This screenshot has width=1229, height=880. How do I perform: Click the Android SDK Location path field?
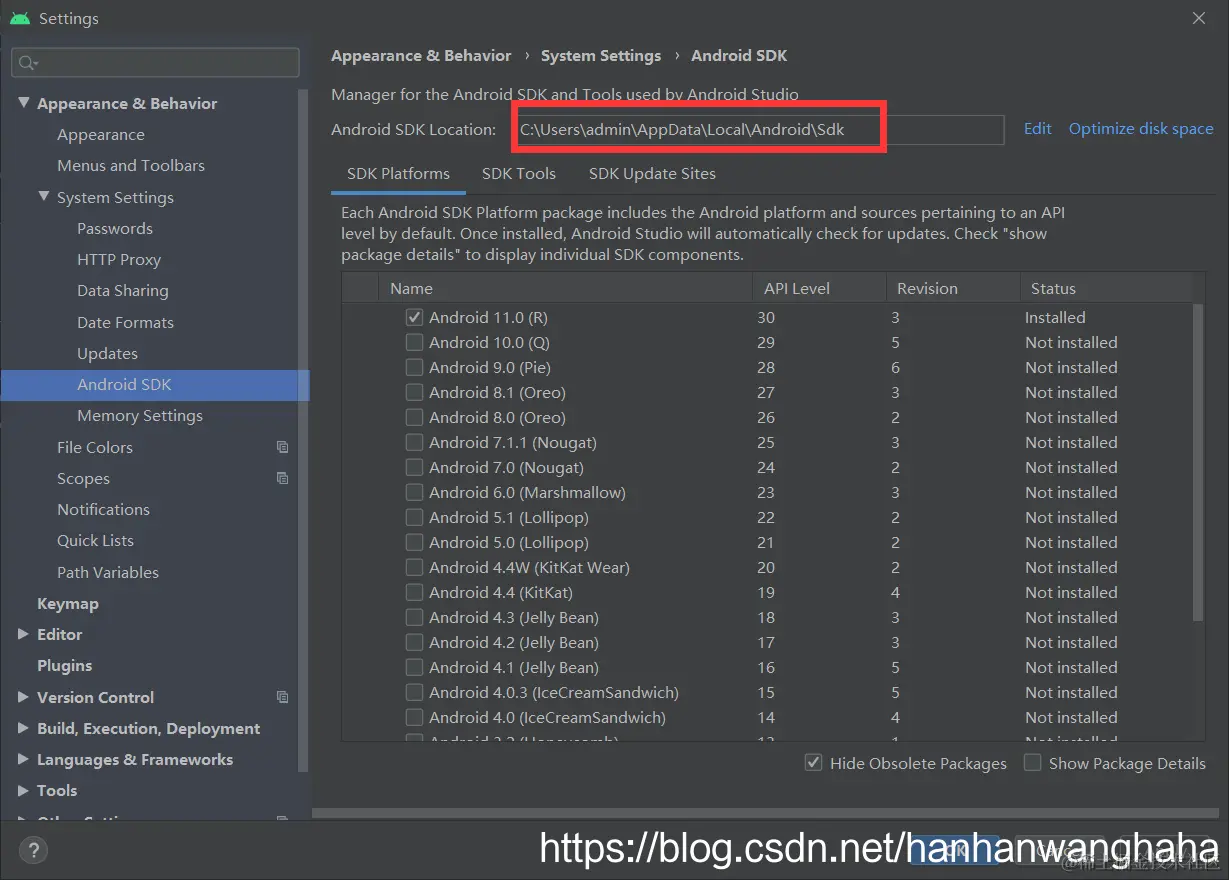pyautogui.click(x=758, y=129)
